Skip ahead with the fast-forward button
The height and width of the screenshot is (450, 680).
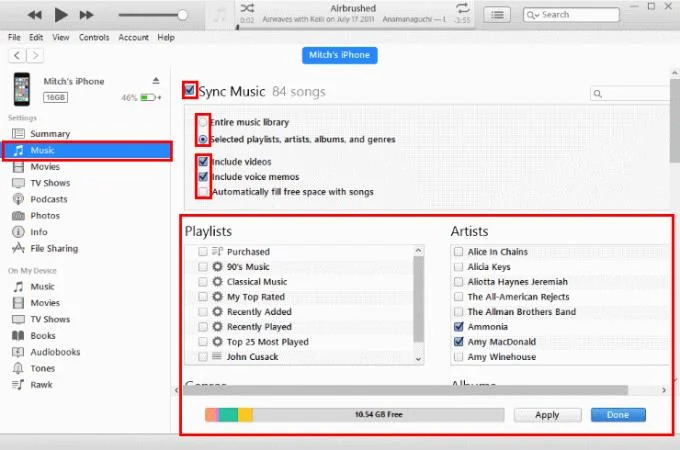pos(86,15)
